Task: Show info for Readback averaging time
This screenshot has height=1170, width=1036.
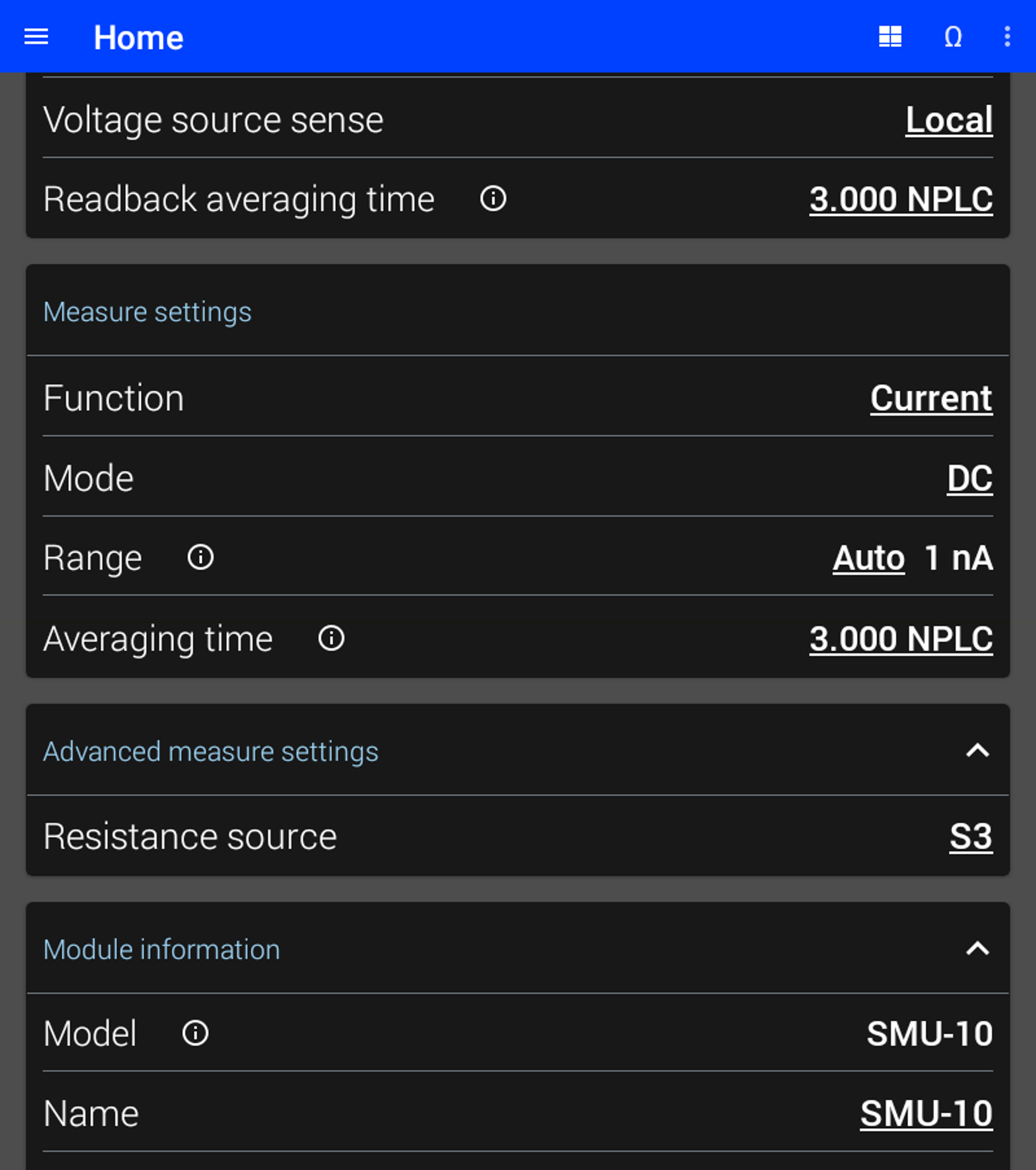Action: pyautogui.click(x=494, y=199)
